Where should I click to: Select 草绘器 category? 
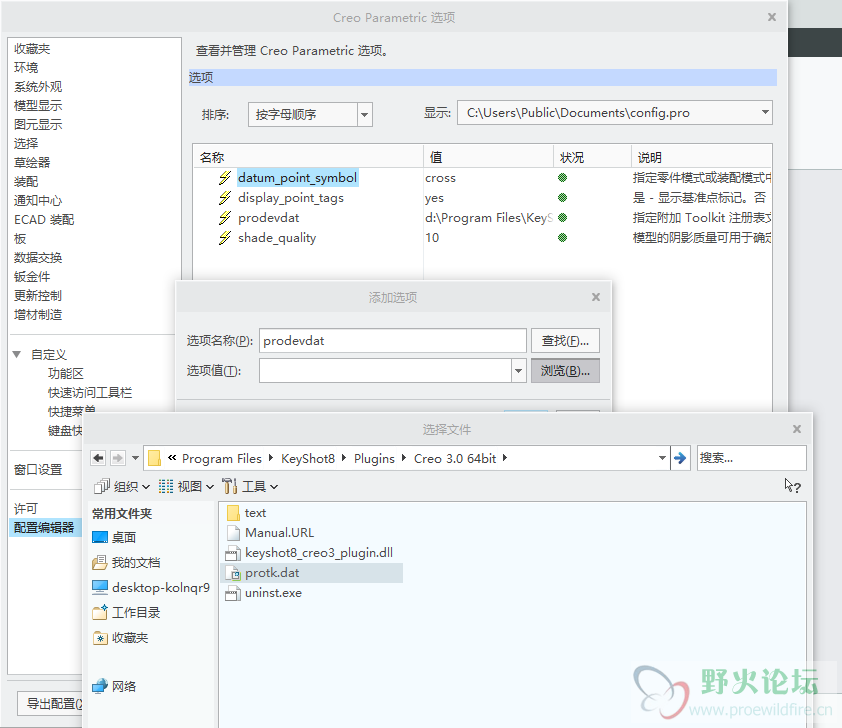click(x=32, y=163)
